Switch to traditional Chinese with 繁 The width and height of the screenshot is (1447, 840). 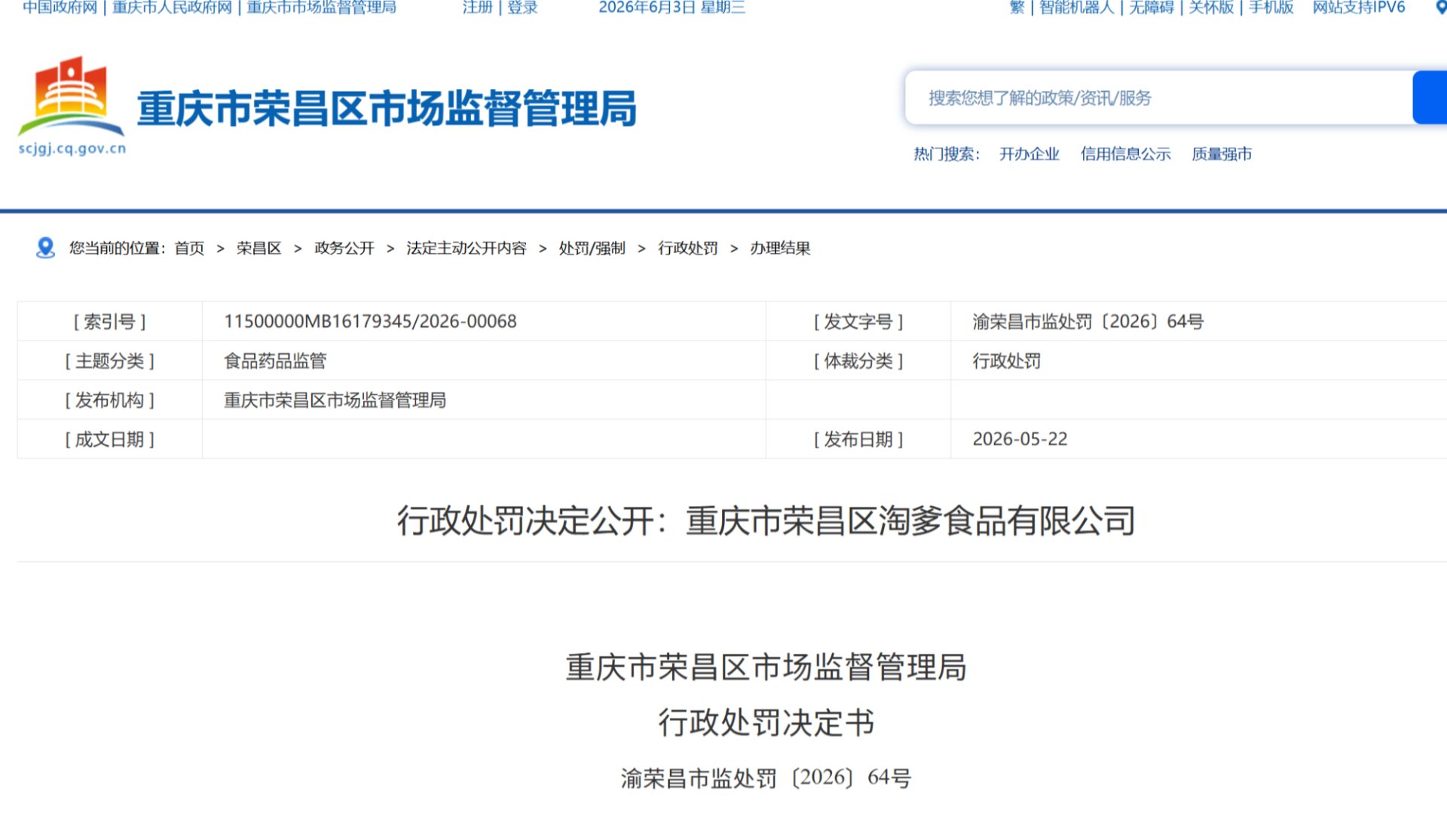click(1017, 8)
